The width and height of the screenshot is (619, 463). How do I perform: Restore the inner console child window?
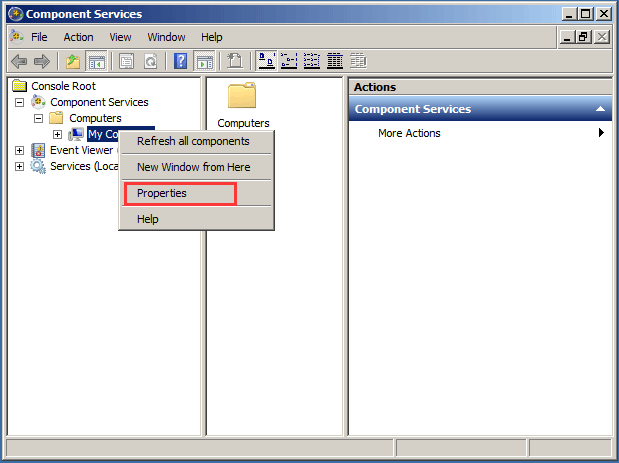[583, 37]
